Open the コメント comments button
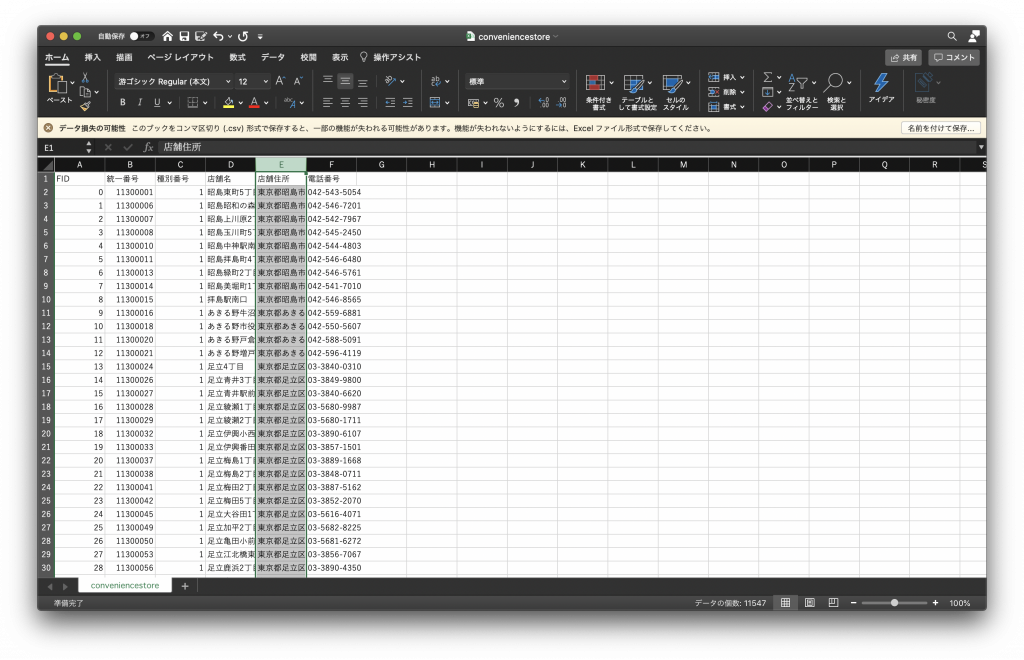Image resolution: width=1024 pixels, height=660 pixels. click(953, 57)
